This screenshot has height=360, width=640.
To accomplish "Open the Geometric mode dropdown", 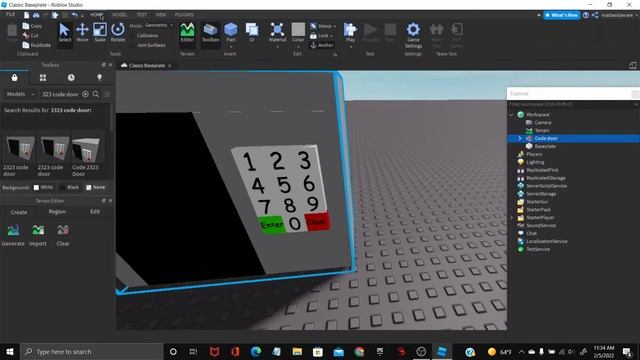I will (x=158, y=25).
